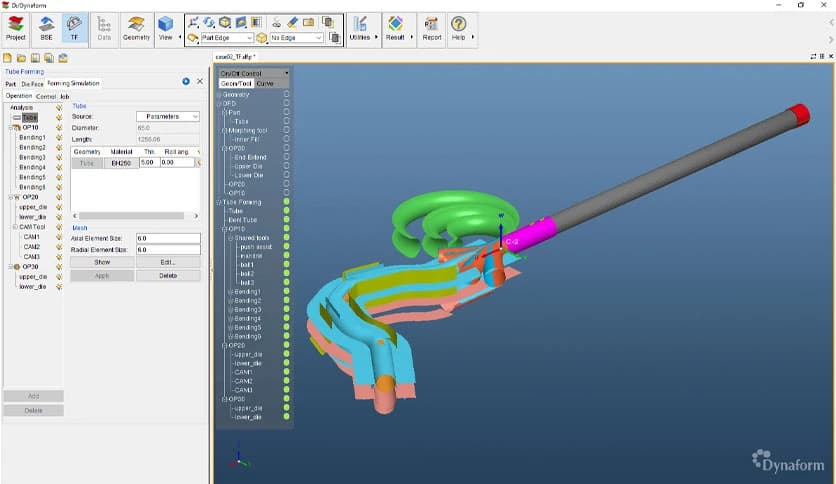836x484 pixels.
Task: Click the Show mesh button
Action: 102,262
